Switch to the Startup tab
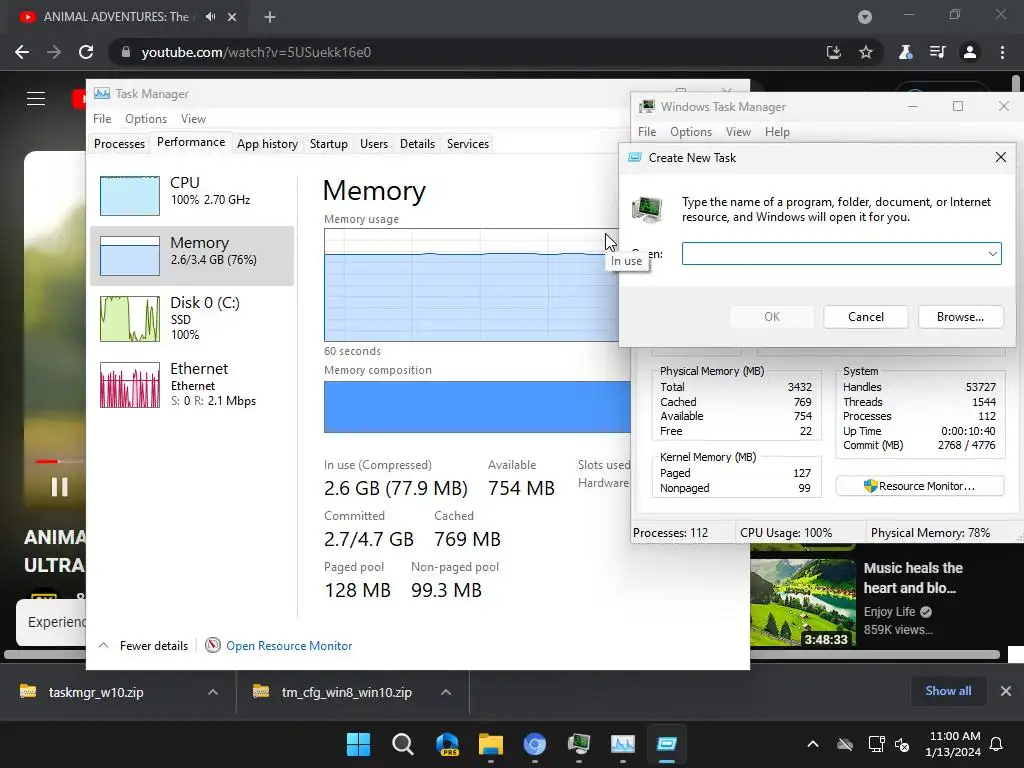1024x768 pixels. point(328,144)
